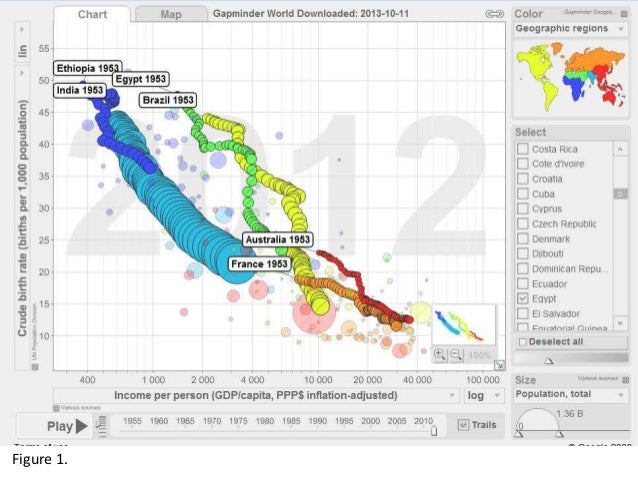
Task: Click the expand chart arrow icon
Action: 499,365
